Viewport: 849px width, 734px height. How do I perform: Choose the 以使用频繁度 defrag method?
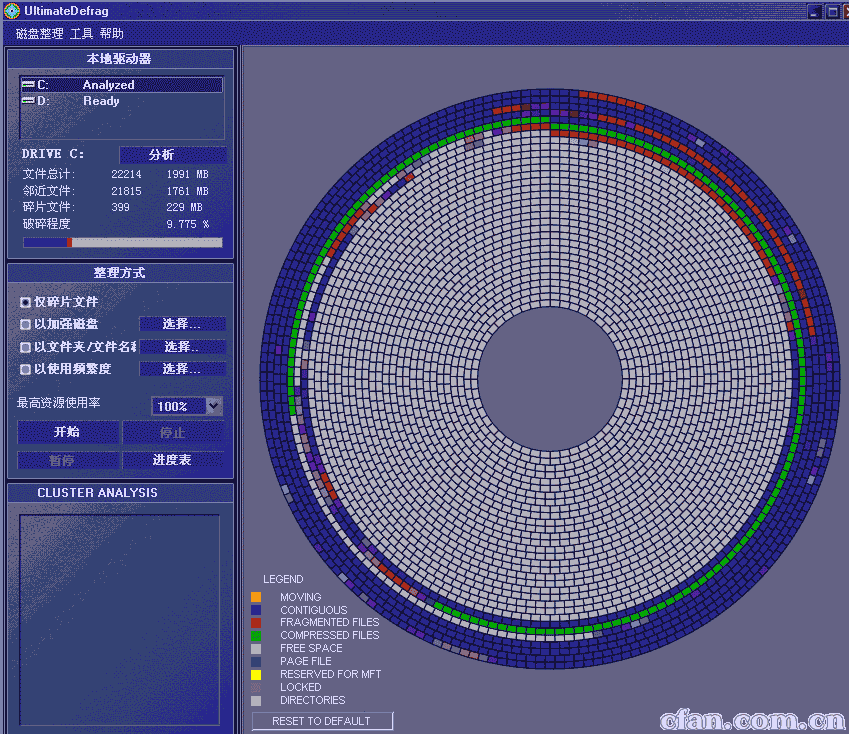tap(25, 369)
